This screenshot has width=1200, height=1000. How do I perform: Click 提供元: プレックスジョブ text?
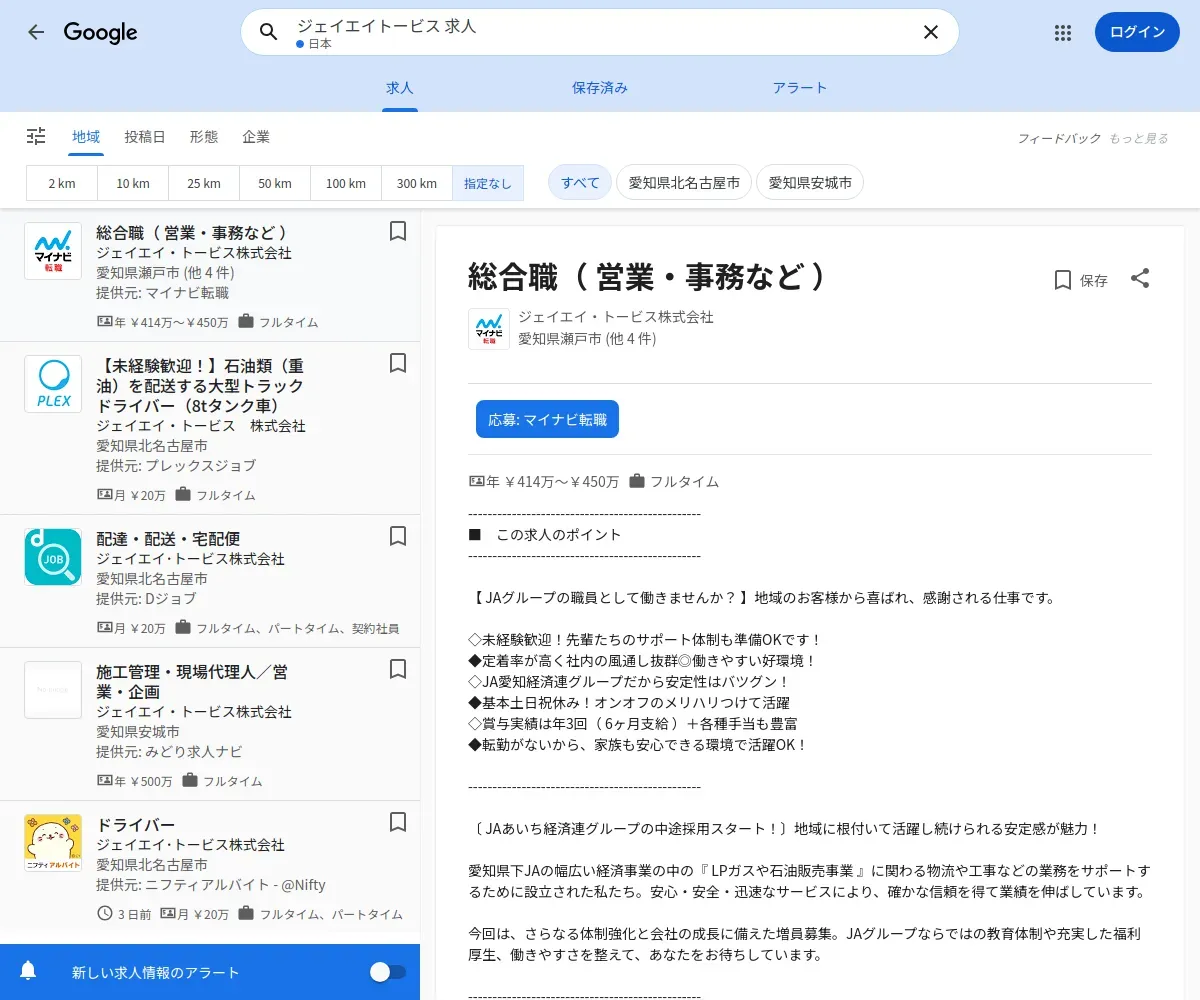click(176, 466)
